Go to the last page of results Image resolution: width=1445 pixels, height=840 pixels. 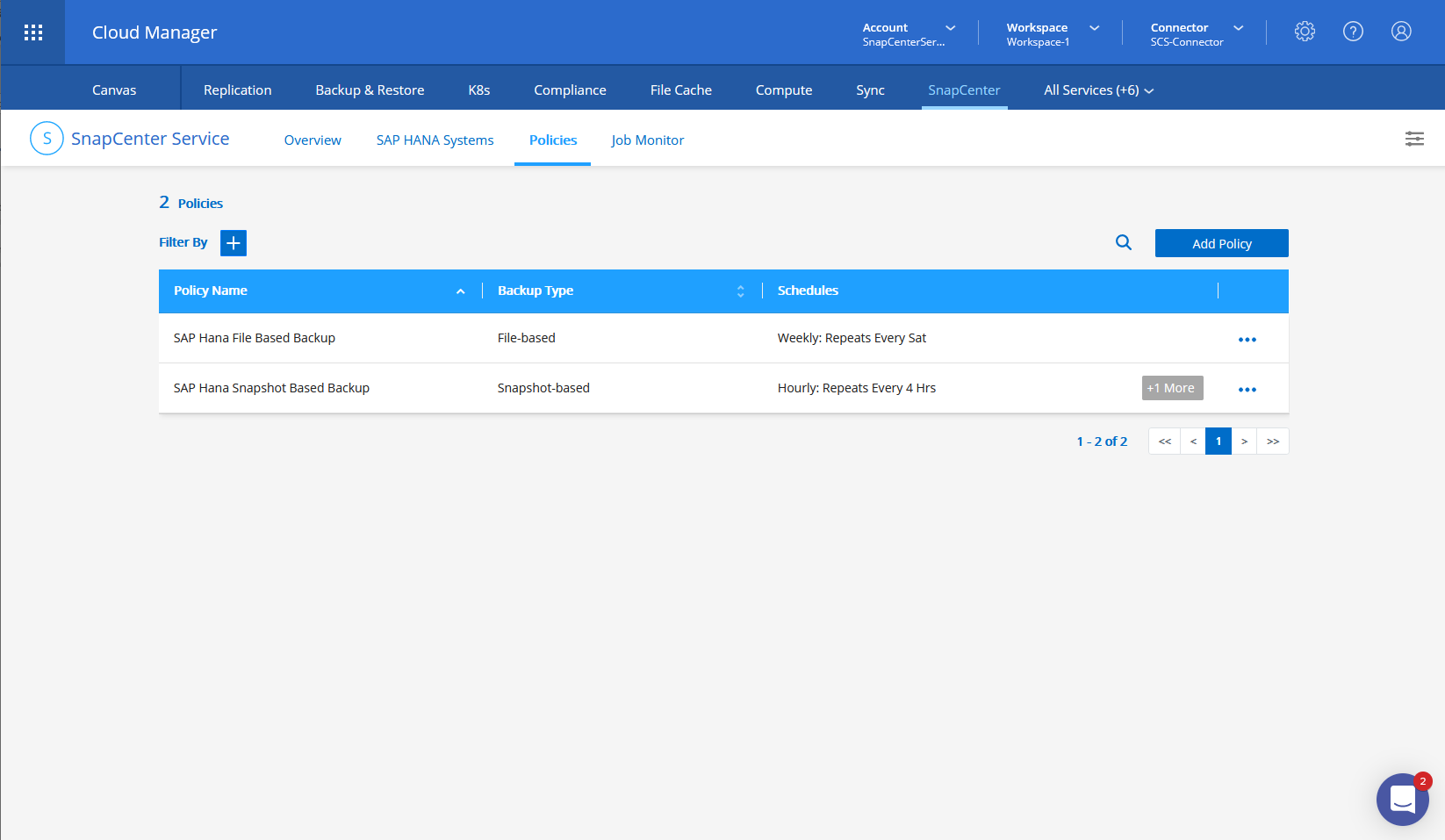1272,442
